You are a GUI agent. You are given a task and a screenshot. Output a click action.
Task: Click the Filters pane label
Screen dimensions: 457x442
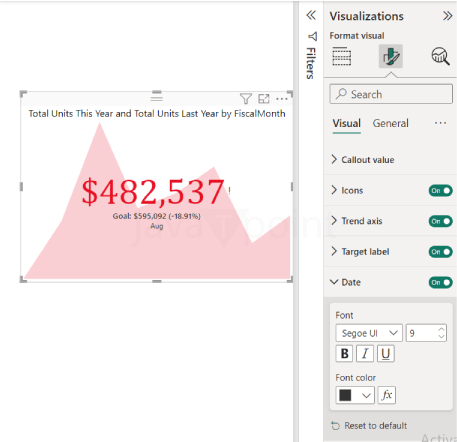[311, 63]
